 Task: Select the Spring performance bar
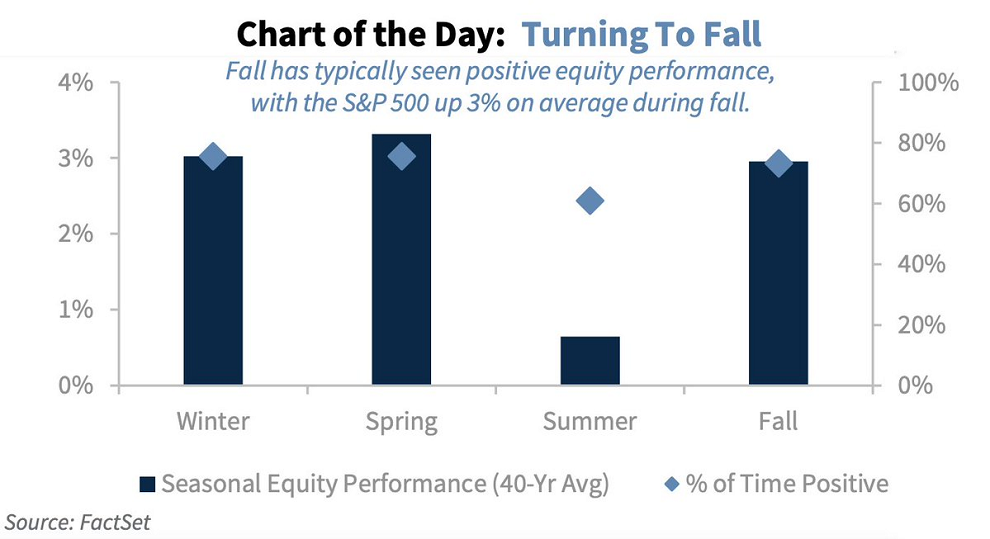tap(402, 260)
